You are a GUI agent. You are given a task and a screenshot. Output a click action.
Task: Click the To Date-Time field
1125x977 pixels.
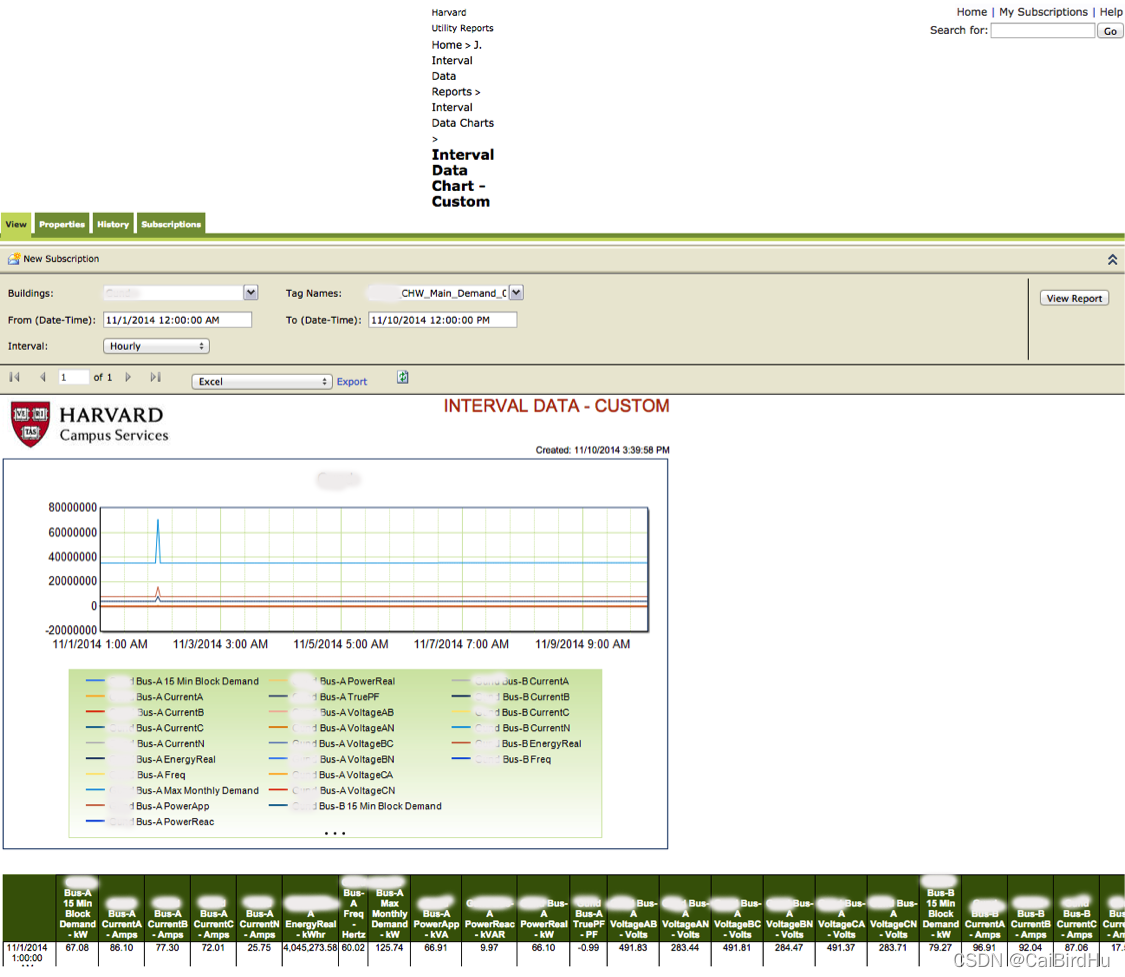coord(443,320)
